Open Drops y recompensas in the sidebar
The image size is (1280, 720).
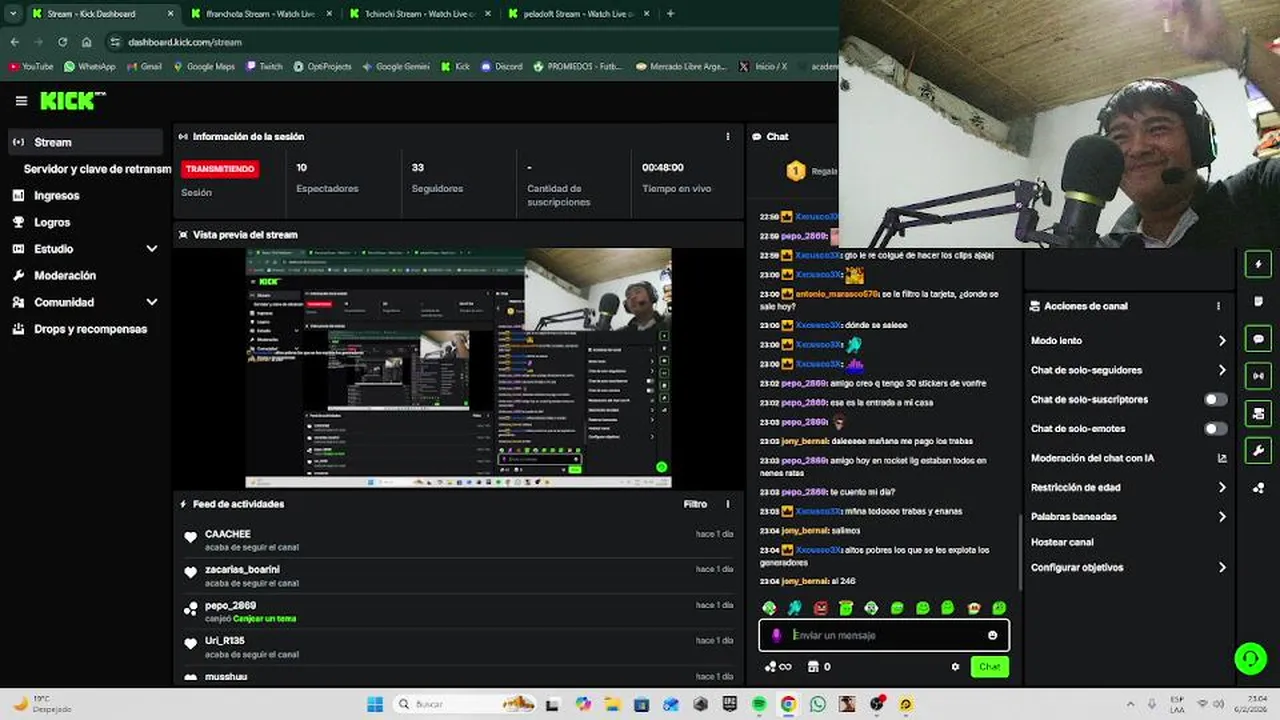[85, 329]
